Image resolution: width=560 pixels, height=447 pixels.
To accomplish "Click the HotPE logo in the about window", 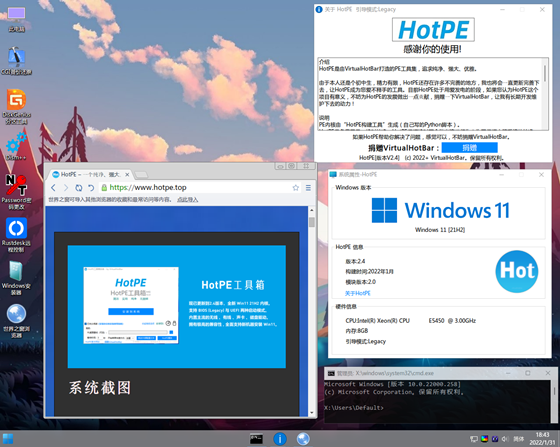I will (x=433, y=30).
